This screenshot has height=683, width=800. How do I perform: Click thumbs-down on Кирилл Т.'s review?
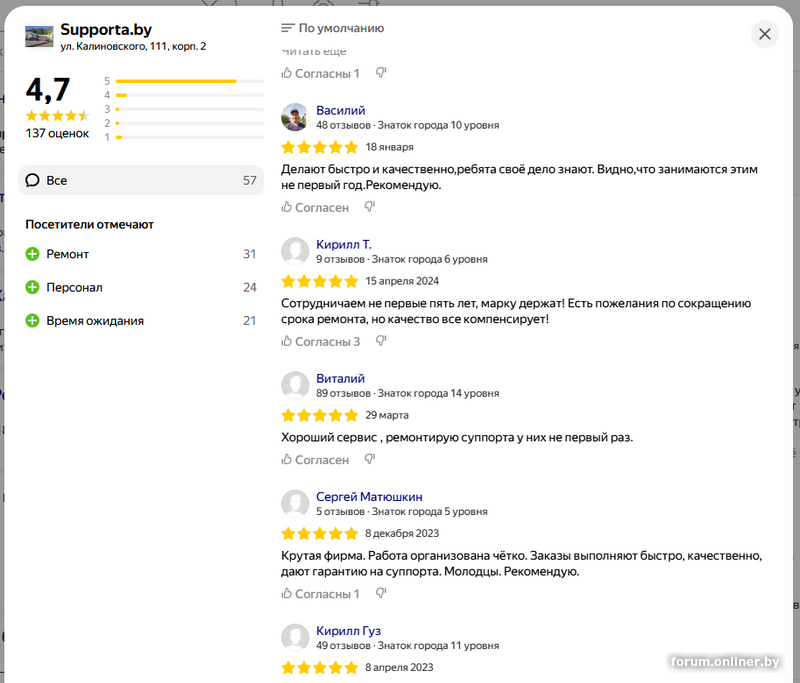click(380, 341)
